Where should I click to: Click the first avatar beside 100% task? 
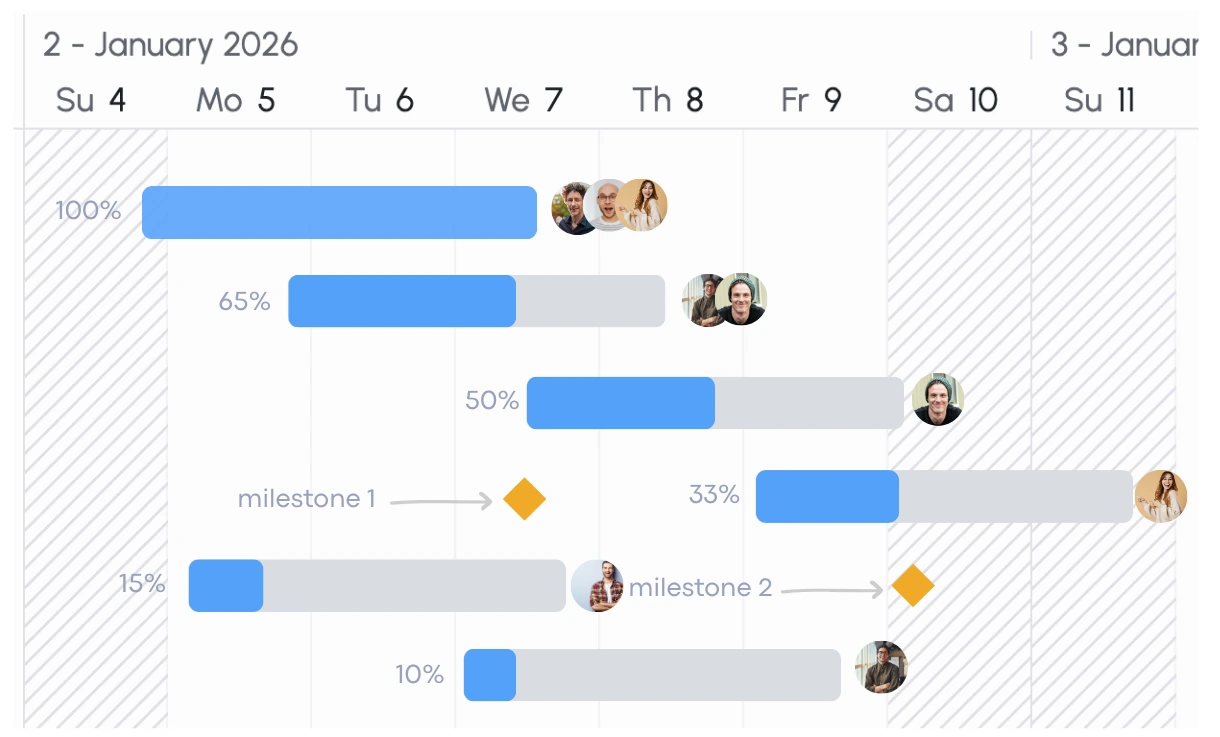[573, 208]
